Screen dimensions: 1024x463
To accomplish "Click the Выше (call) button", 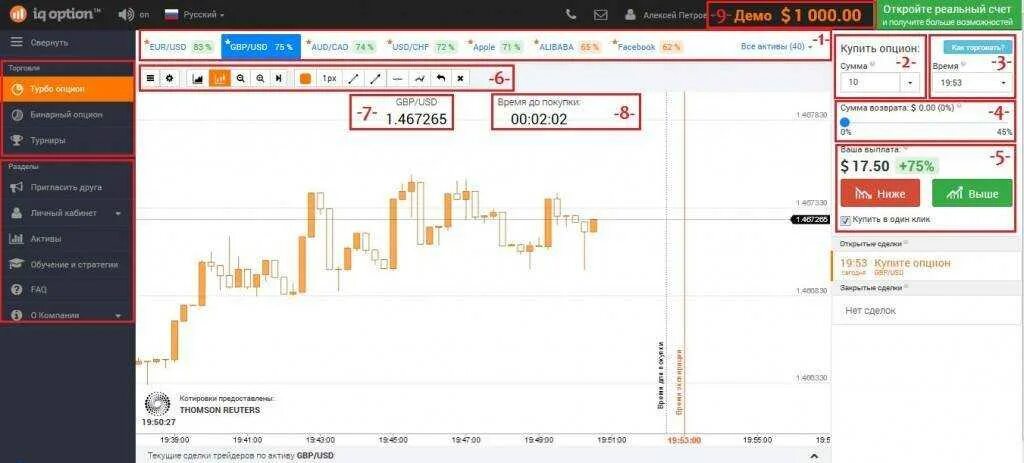I will (972, 193).
